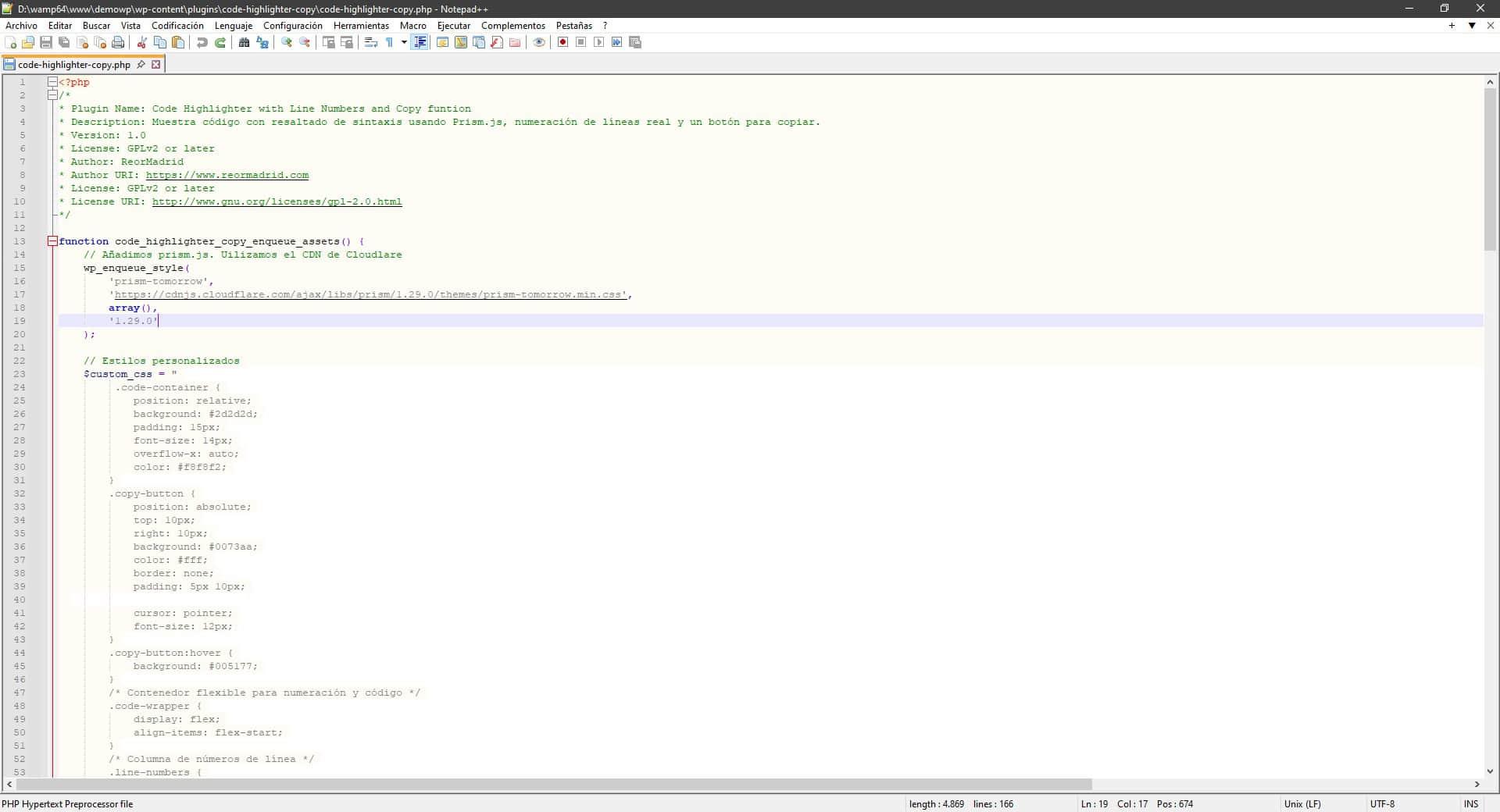Click line number 23 in the margin
Viewport: 1500px width, 812px height.
point(20,374)
